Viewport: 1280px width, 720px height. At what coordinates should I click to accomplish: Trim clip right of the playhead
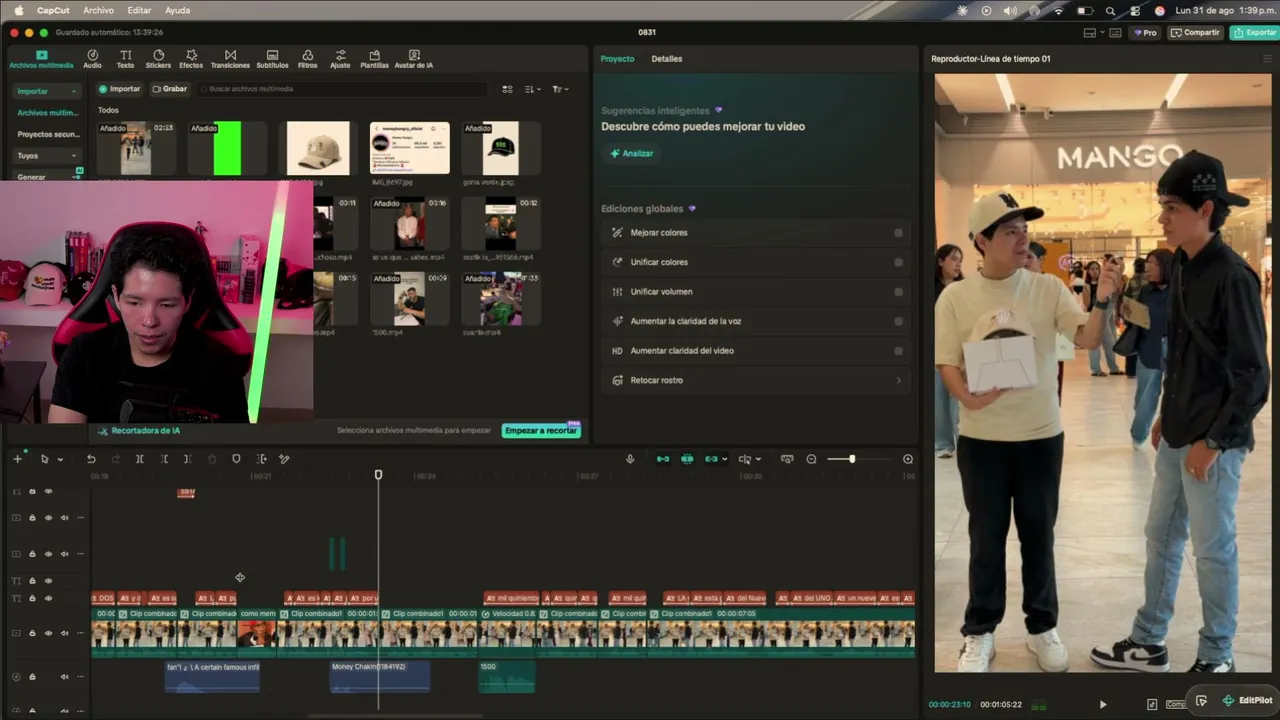pos(187,459)
